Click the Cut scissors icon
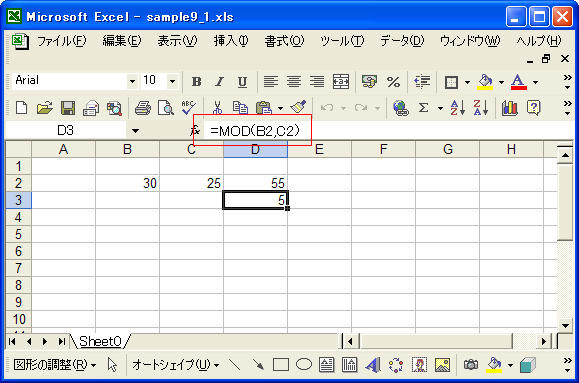 (217, 108)
